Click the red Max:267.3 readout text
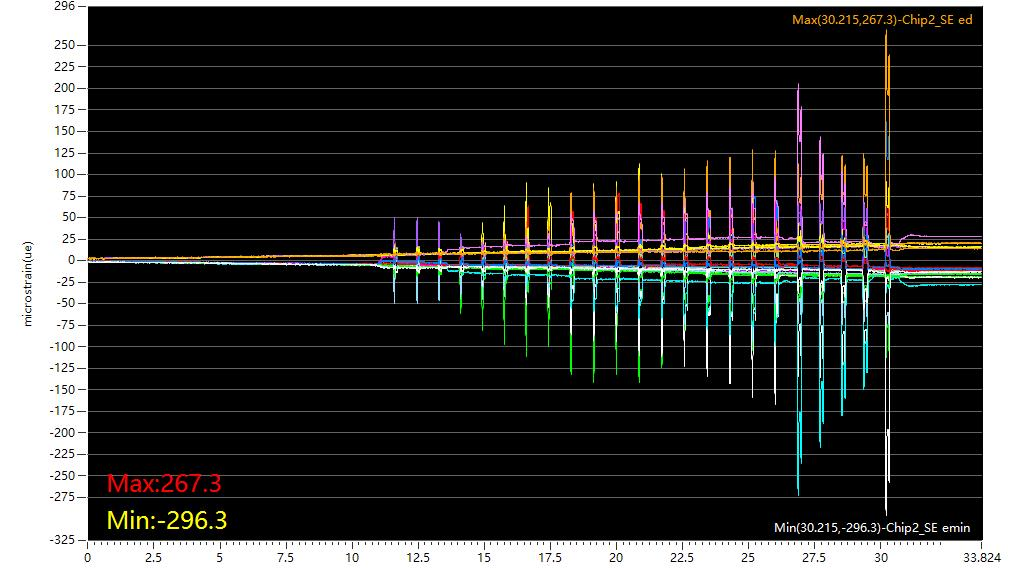Viewport: 1016px width, 568px height. pyautogui.click(x=164, y=484)
